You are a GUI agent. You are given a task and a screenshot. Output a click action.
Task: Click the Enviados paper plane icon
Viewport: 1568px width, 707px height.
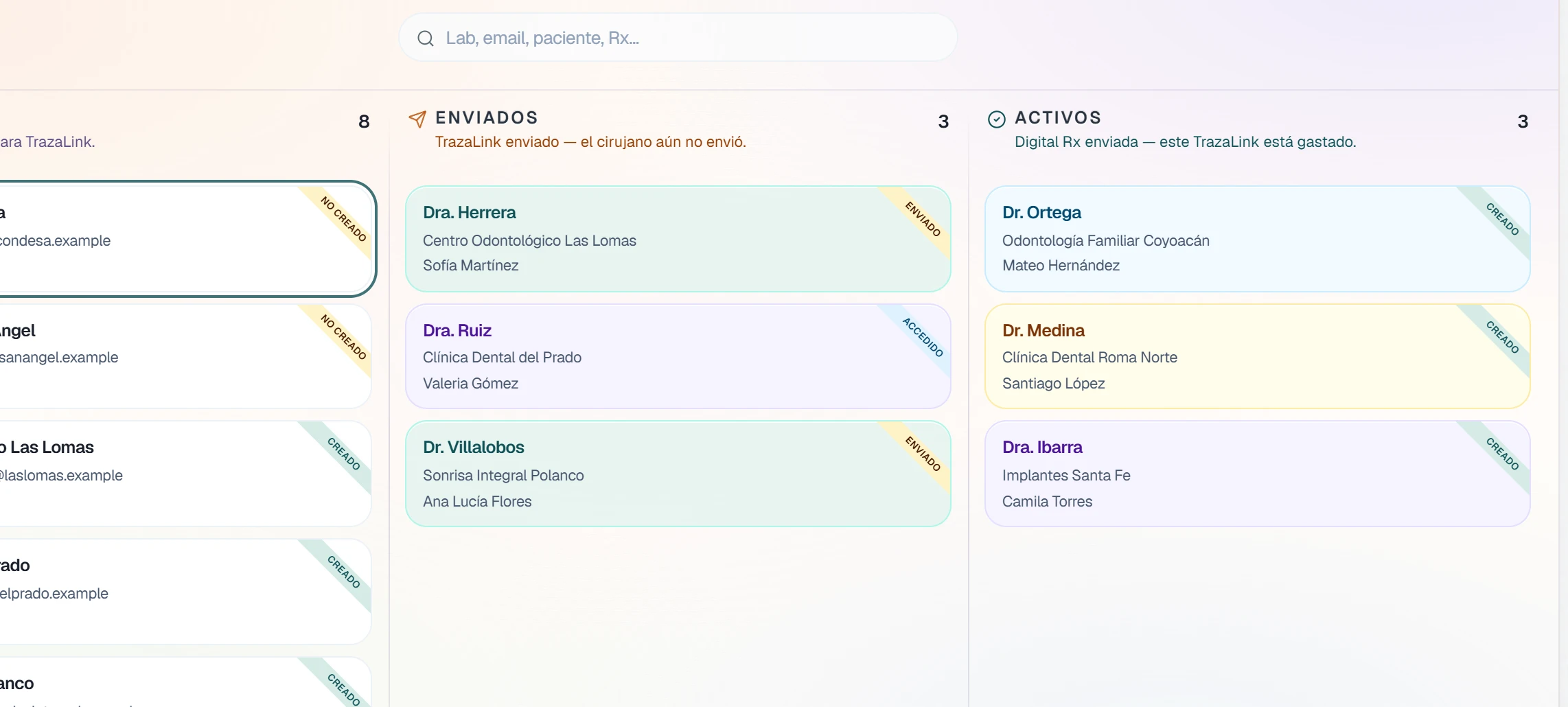[x=417, y=119]
